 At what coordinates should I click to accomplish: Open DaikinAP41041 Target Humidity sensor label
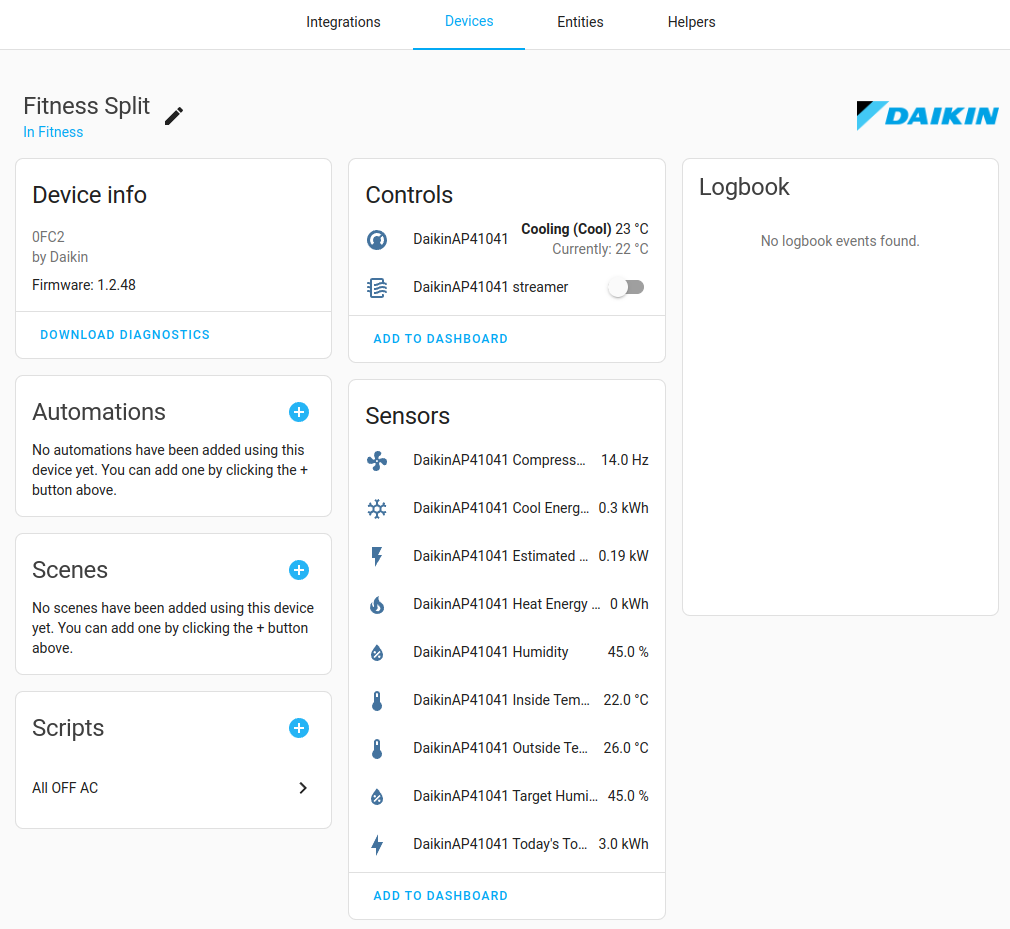[x=506, y=796]
